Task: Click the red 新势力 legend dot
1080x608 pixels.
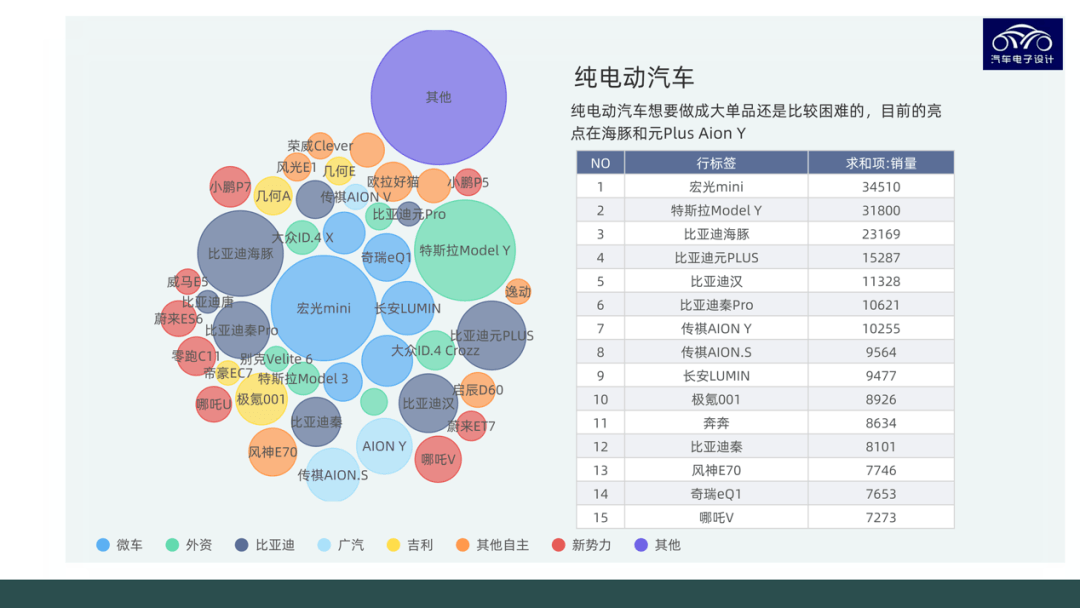Action: [x=559, y=545]
